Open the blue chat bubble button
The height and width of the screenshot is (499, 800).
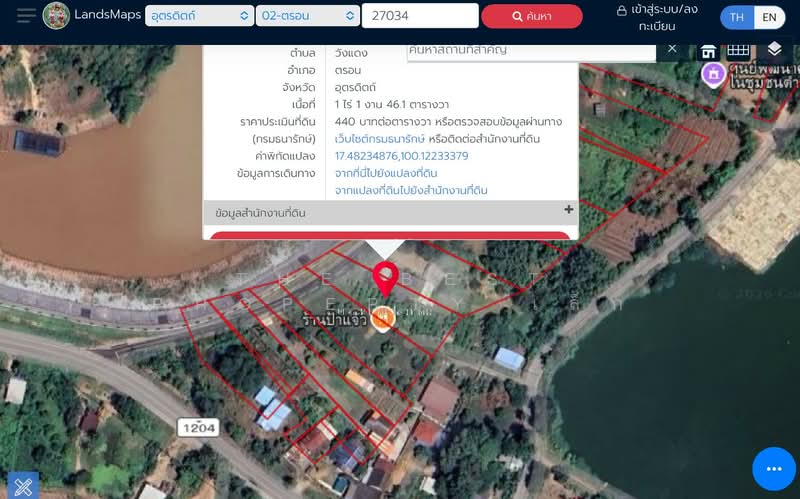point(774,468)
